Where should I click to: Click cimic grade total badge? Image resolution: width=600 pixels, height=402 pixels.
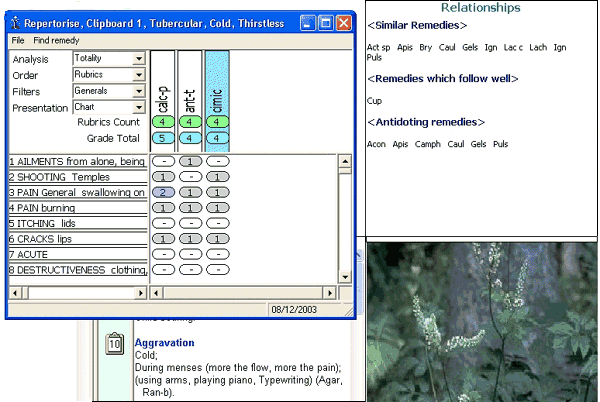coord(217,138)
